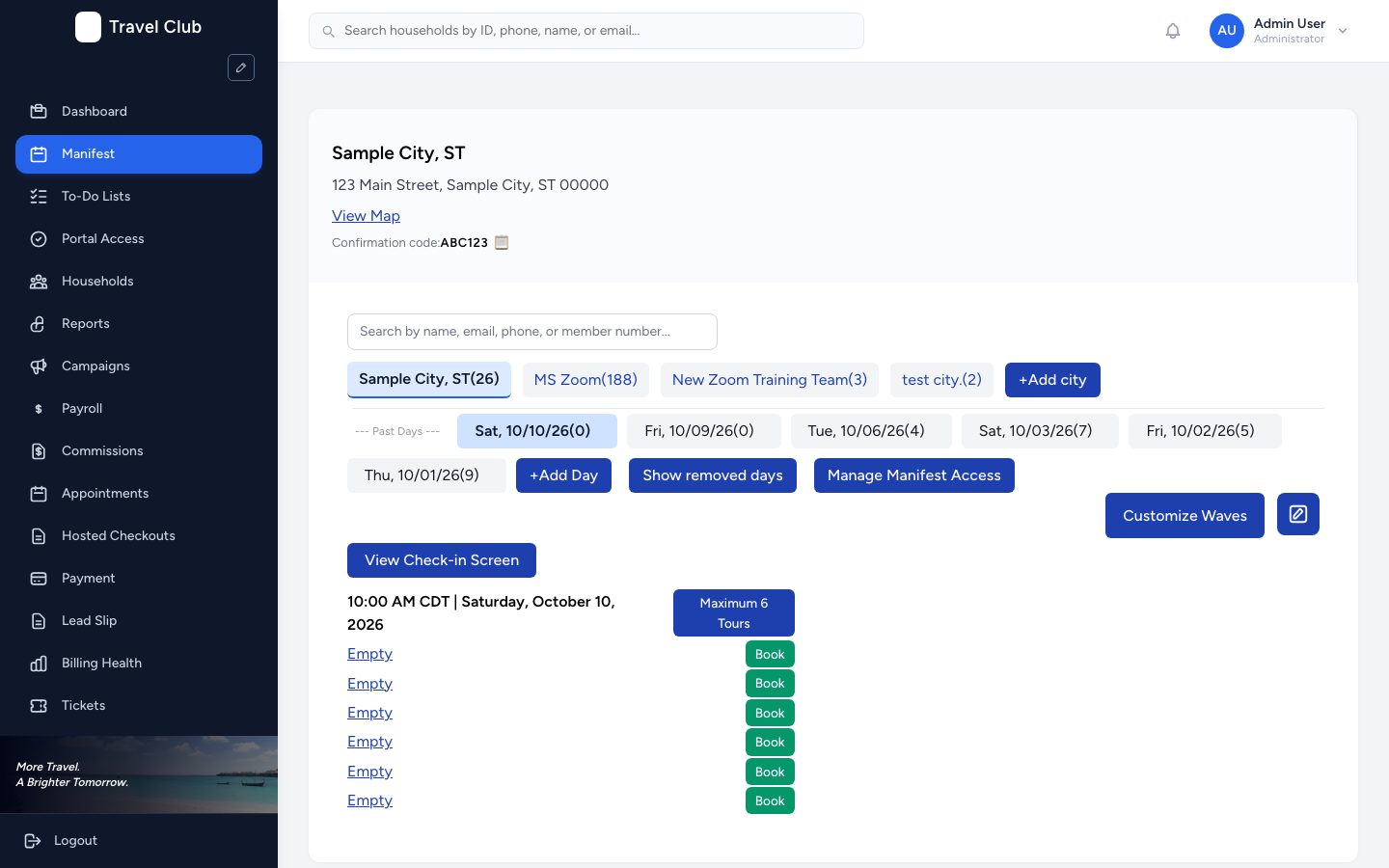Click the More Travel banner image
Viewport: 1389px width, 868px height.
(139, 774)
